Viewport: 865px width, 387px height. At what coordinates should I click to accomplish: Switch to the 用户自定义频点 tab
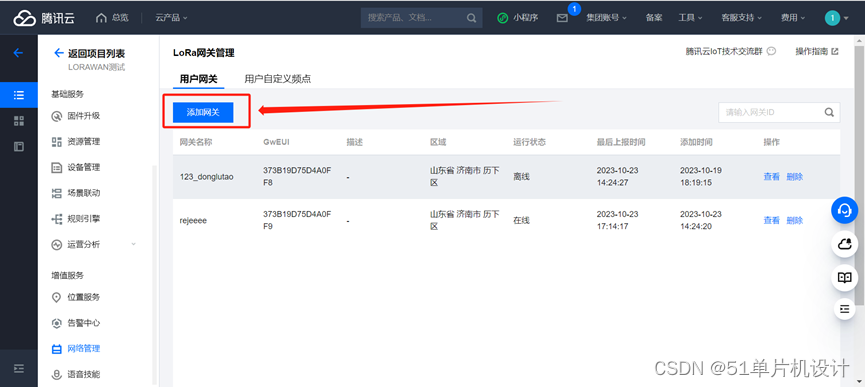point(277,79)
